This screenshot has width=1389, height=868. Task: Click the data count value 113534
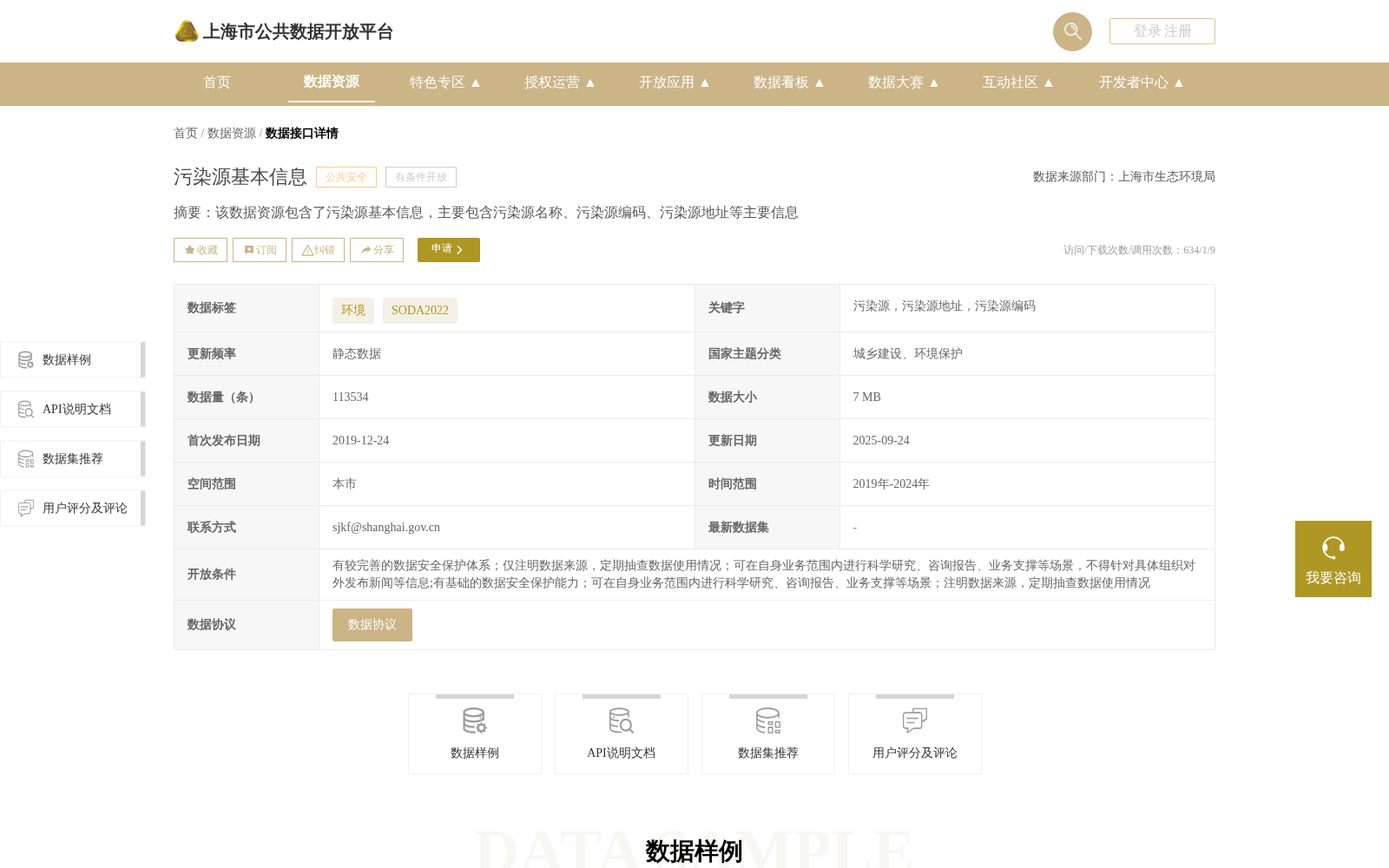point(351,398)
